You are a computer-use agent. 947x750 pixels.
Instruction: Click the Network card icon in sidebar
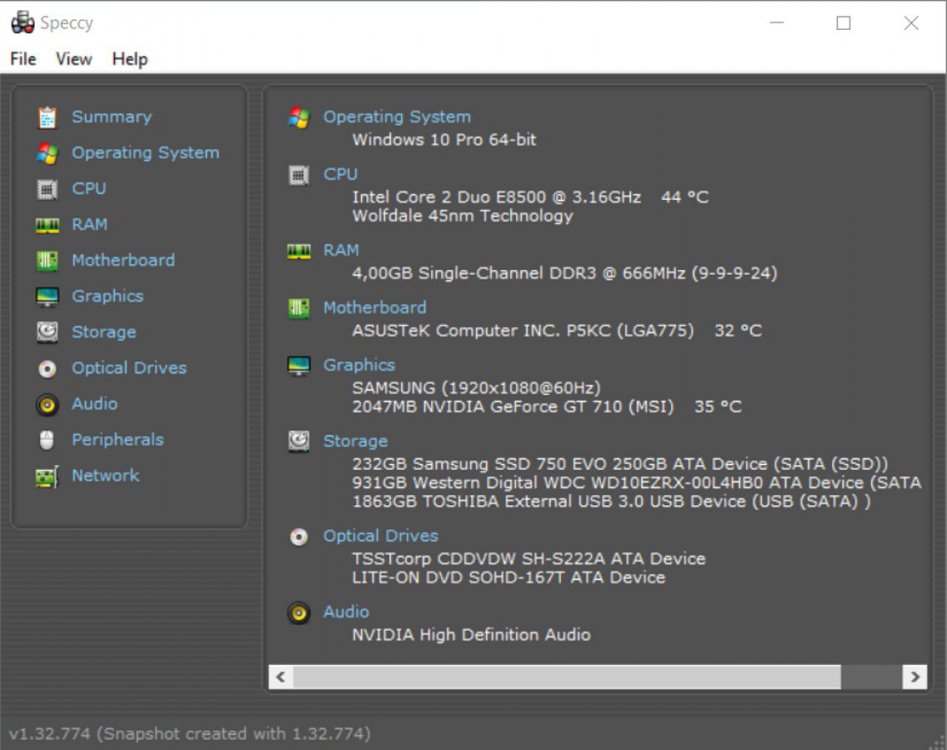(46, 475)
